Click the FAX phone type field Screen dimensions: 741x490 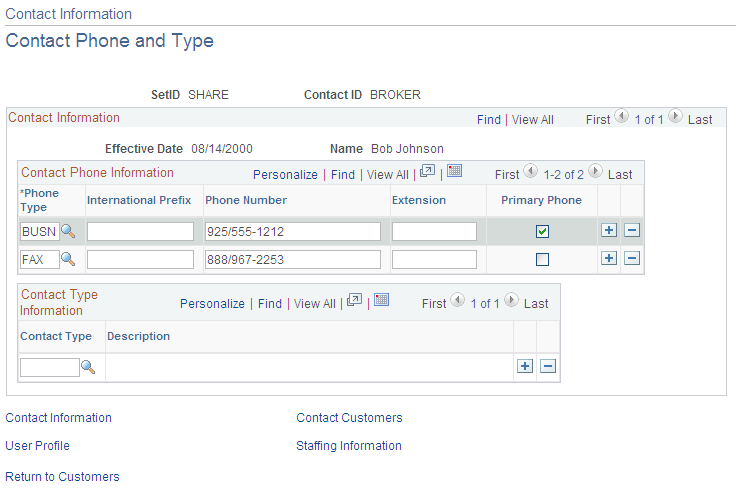click(x=40, y=259)
